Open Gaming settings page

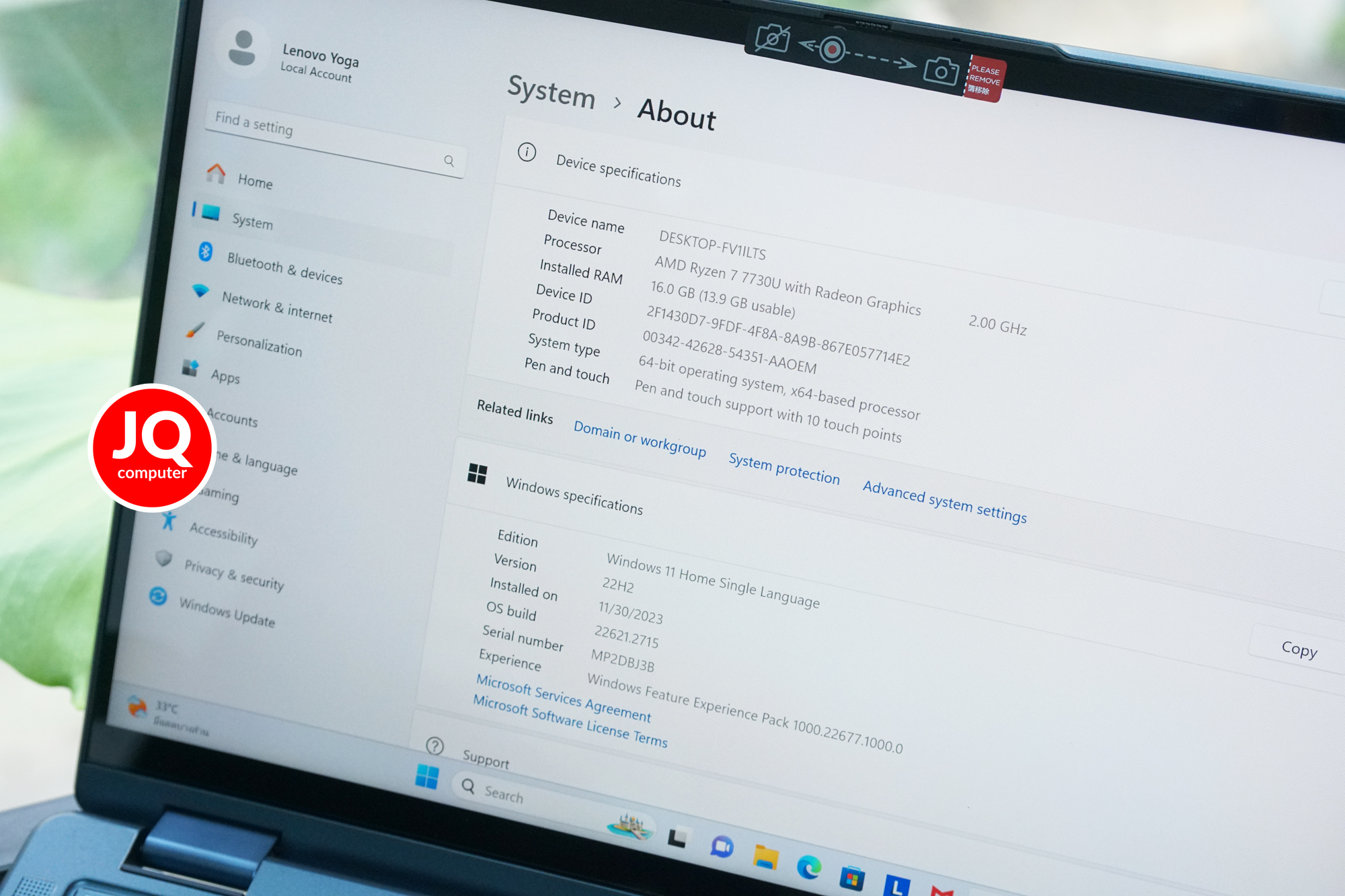point(219,494)
